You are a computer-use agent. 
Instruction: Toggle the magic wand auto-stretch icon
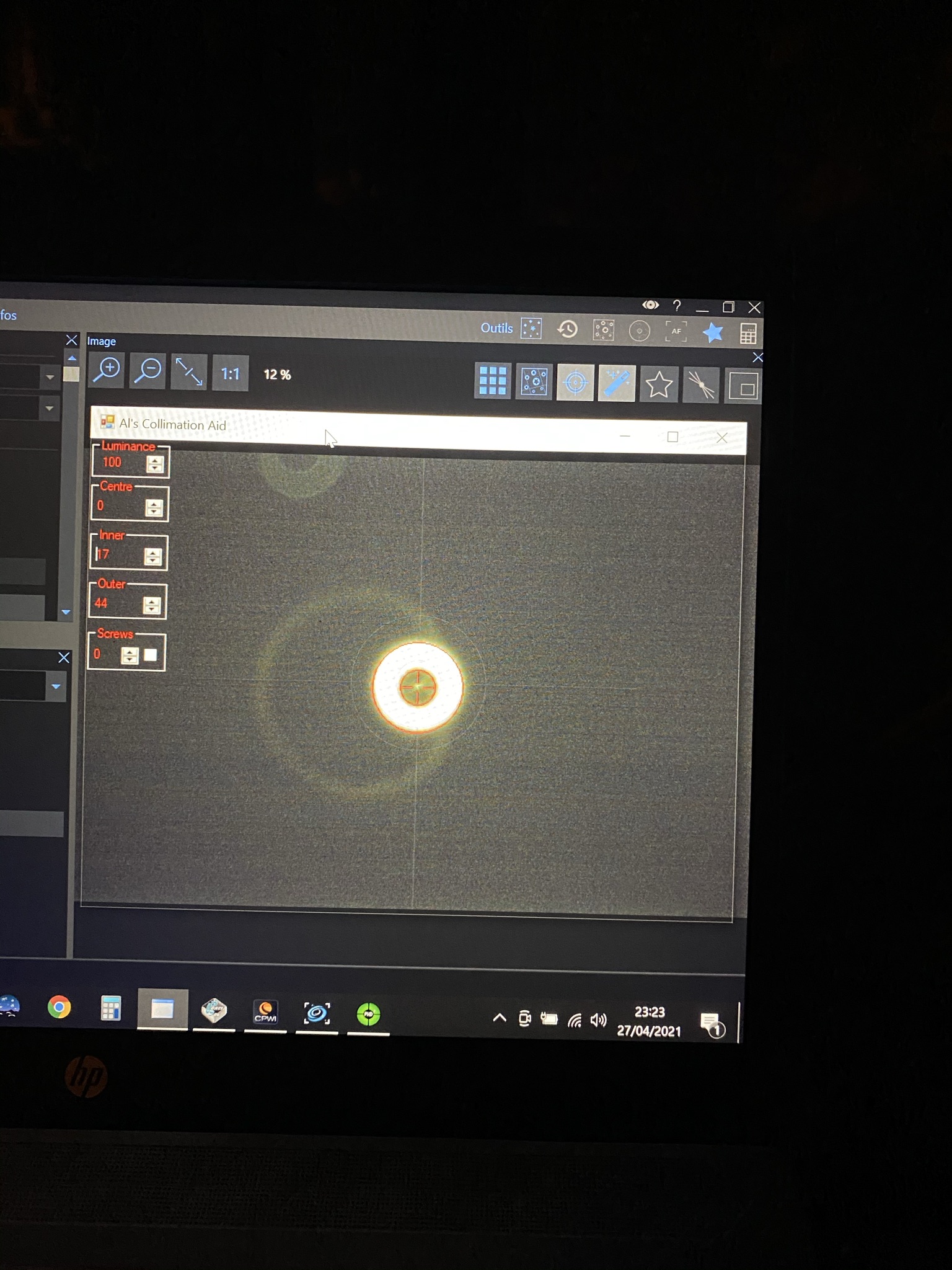(617, 384)
